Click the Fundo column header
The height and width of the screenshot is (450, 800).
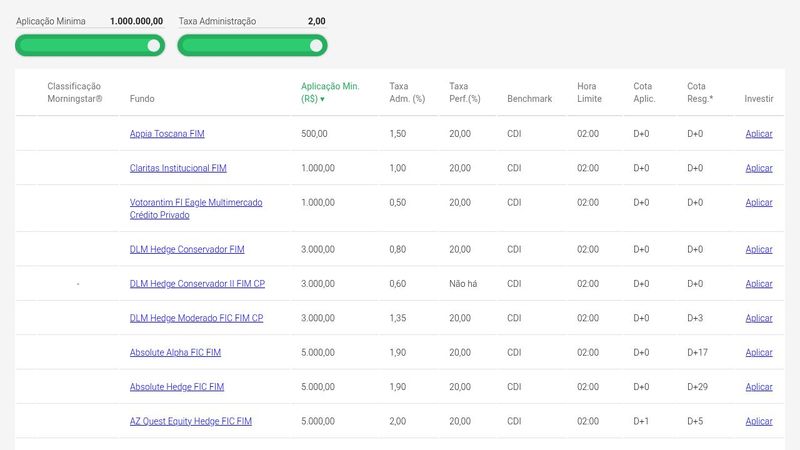coord(142,99)
